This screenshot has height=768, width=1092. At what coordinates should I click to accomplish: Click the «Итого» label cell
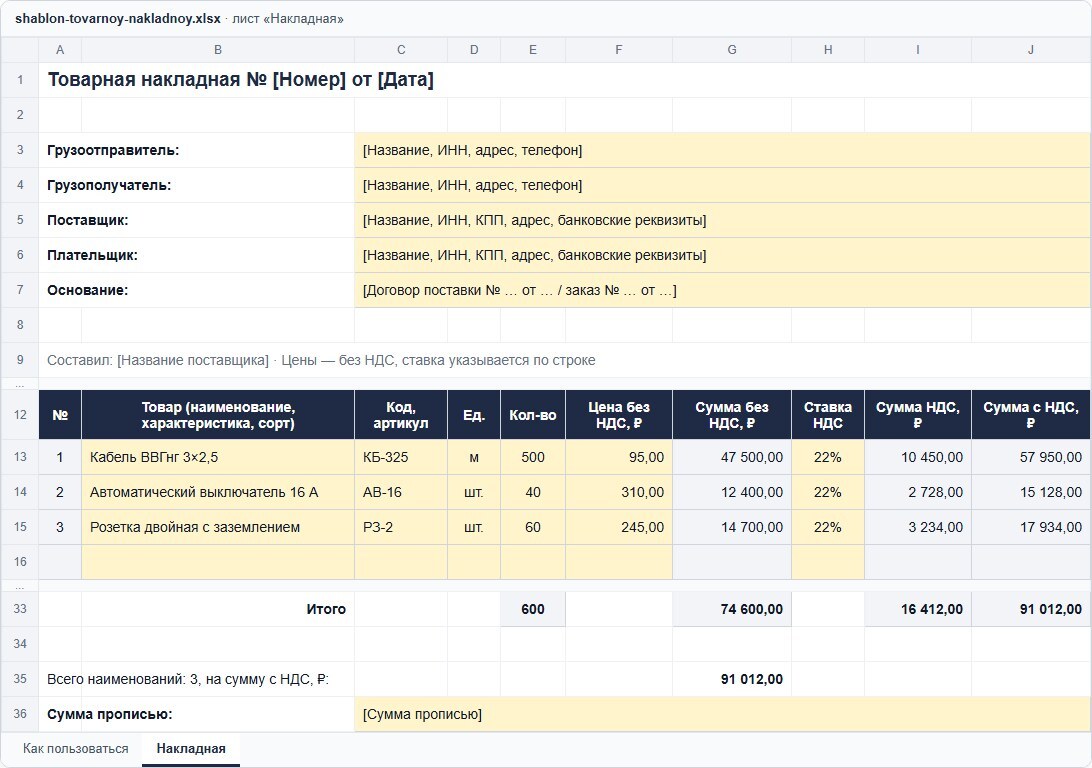pyautogui.click(x=218, y=609)
